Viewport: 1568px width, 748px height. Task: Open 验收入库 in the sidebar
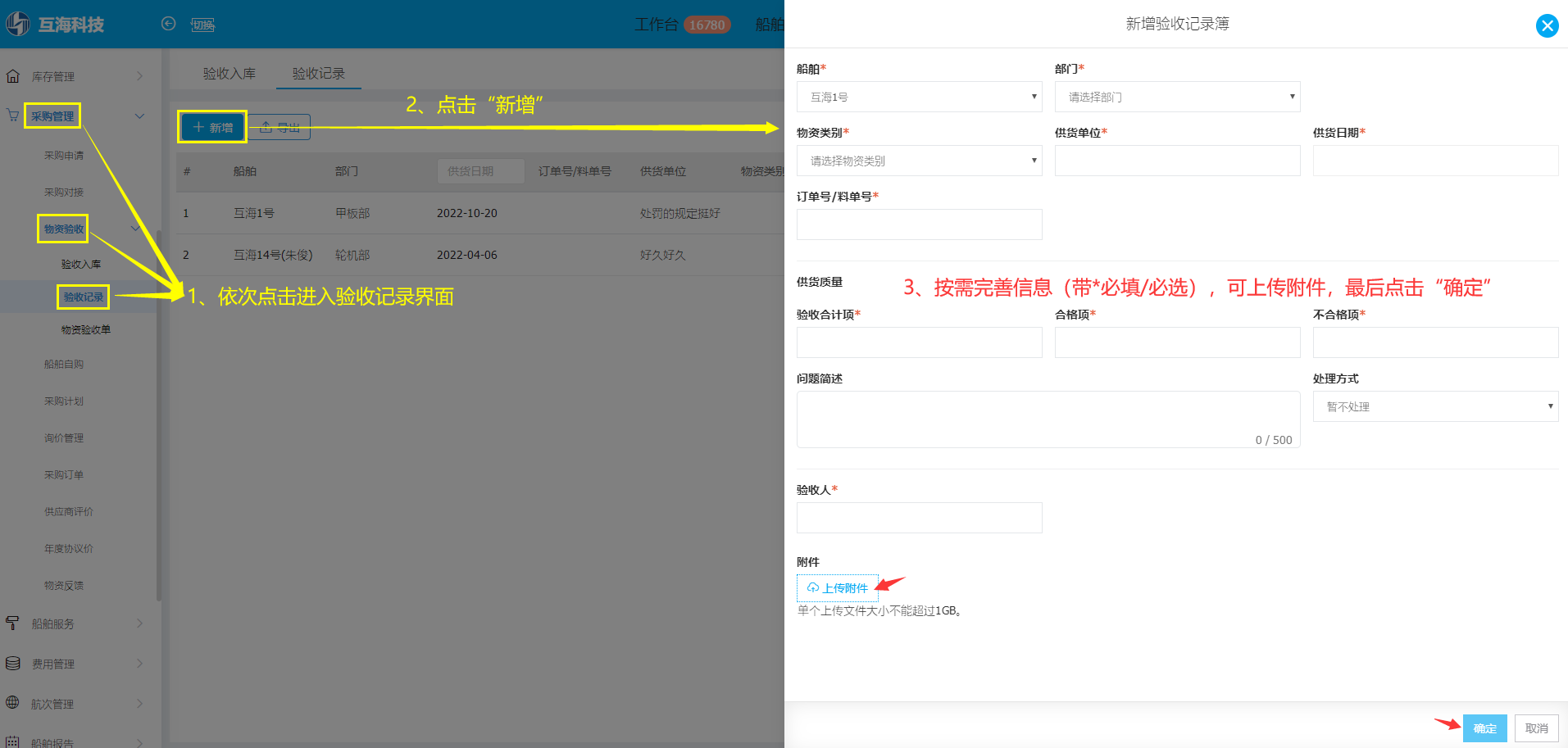click(81, 264)
